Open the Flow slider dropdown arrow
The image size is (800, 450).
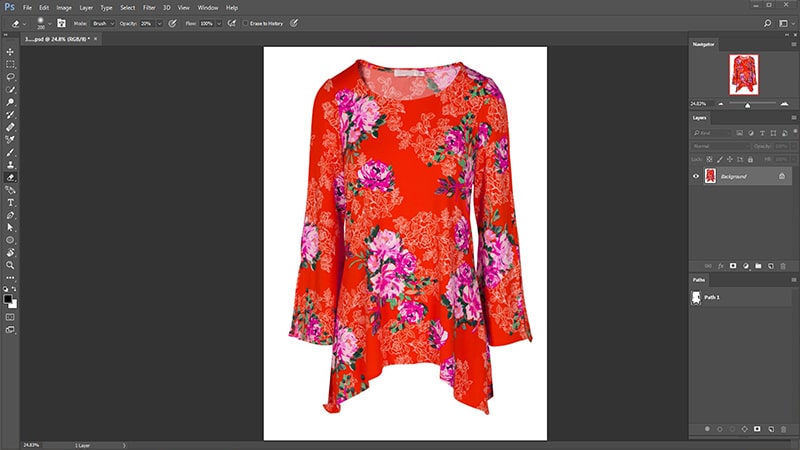tap(219, 23)
